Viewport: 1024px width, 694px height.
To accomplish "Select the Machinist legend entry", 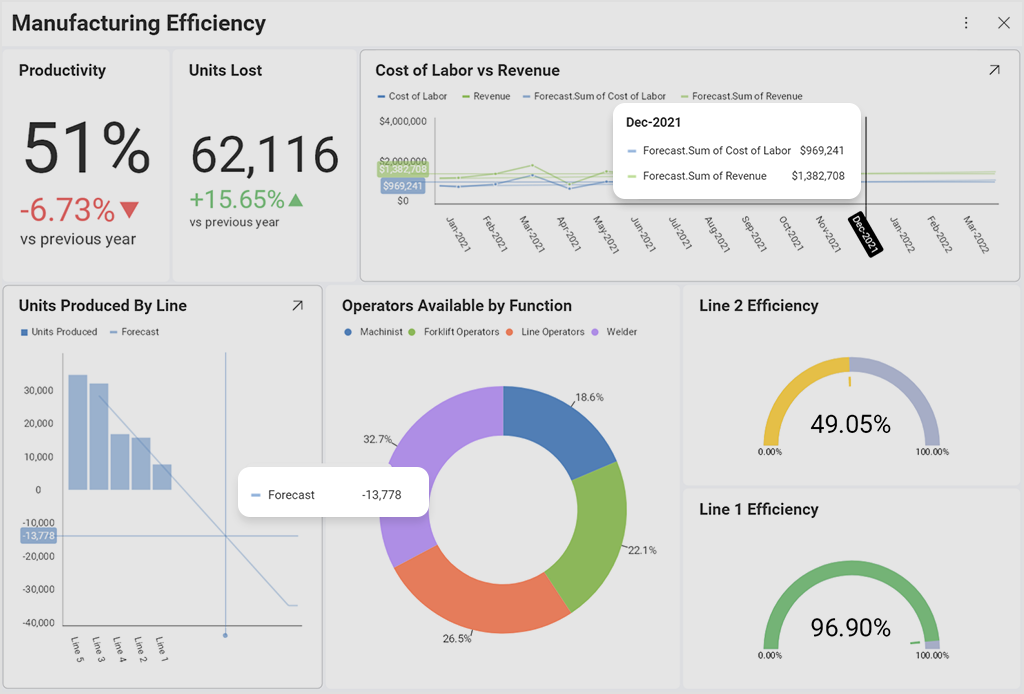I will 380,332.
